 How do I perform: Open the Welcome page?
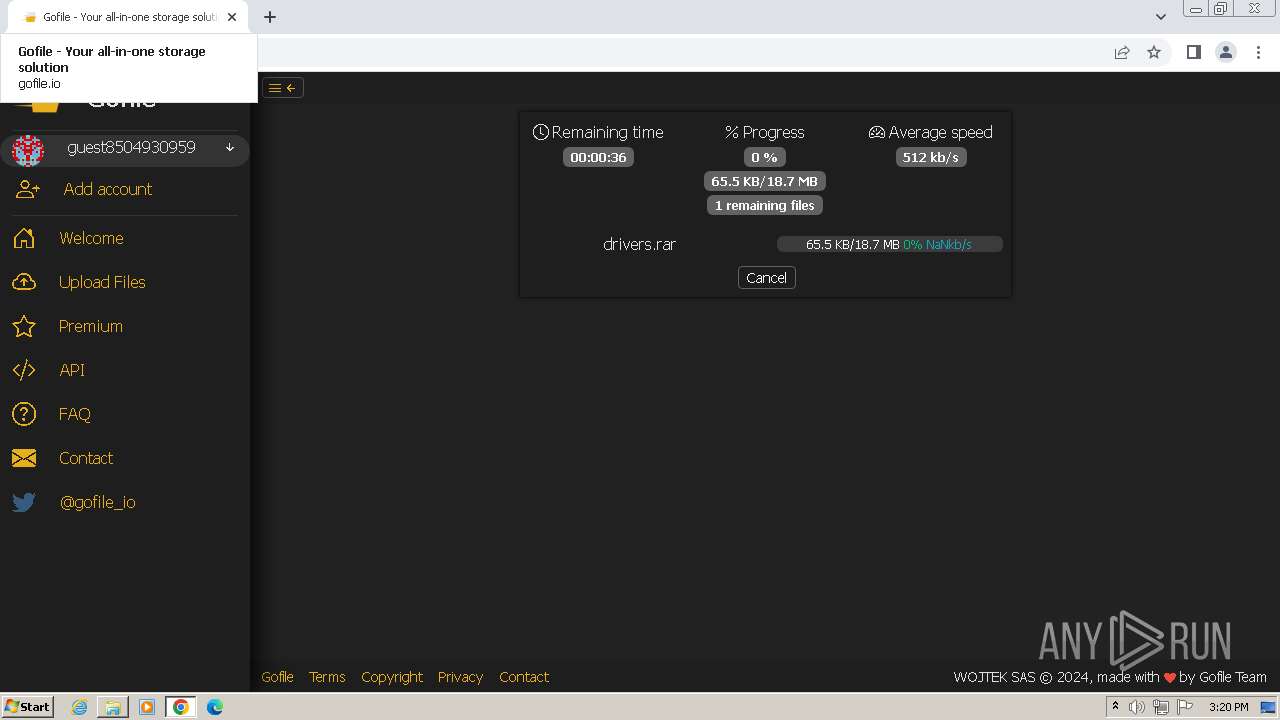coord(91,238)
